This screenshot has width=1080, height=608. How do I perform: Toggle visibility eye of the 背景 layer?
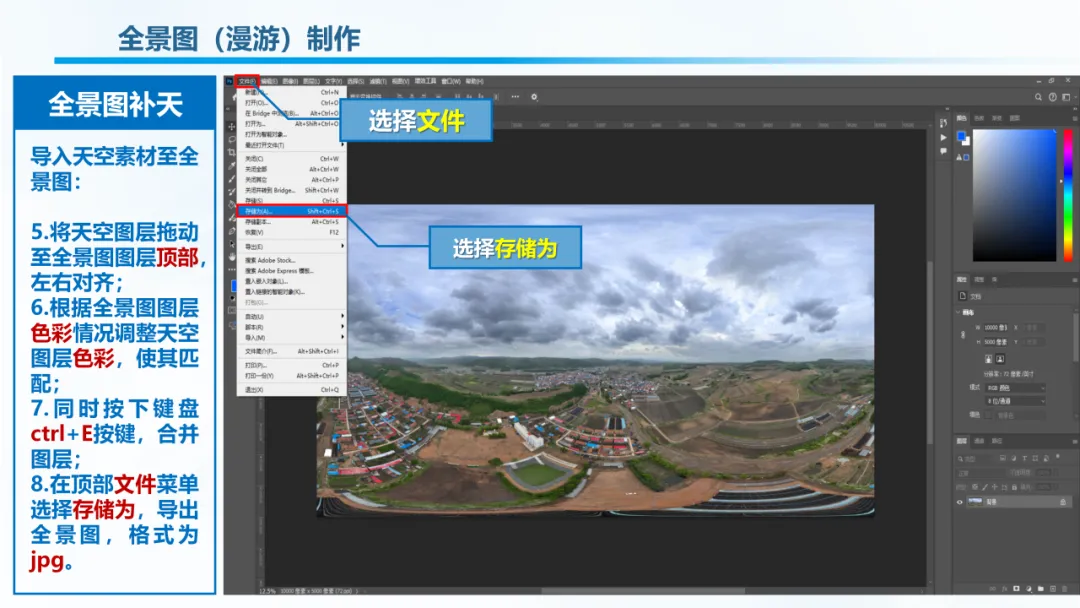coord(959,502)
